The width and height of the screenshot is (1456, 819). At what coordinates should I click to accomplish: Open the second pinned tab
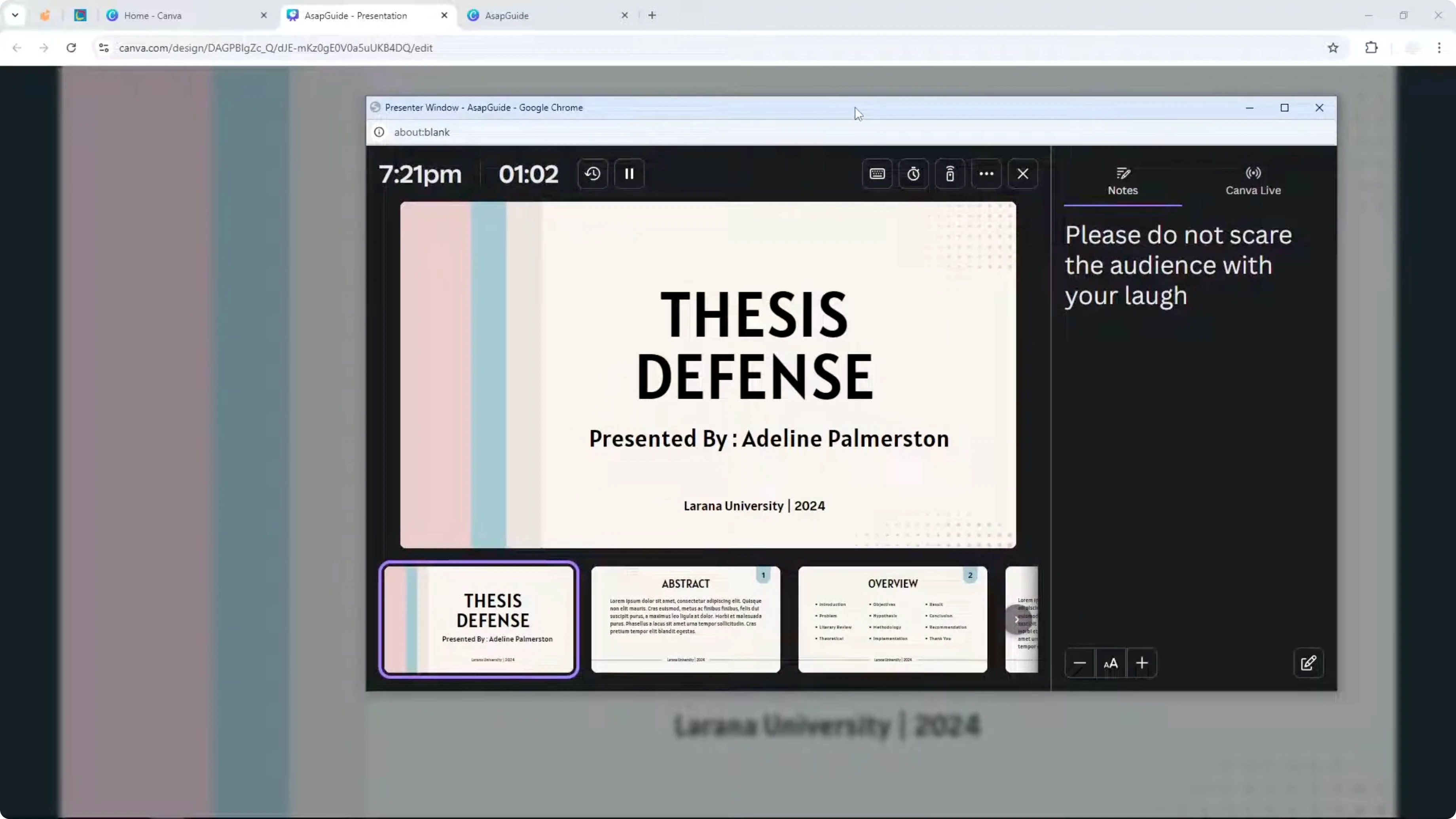80,15
